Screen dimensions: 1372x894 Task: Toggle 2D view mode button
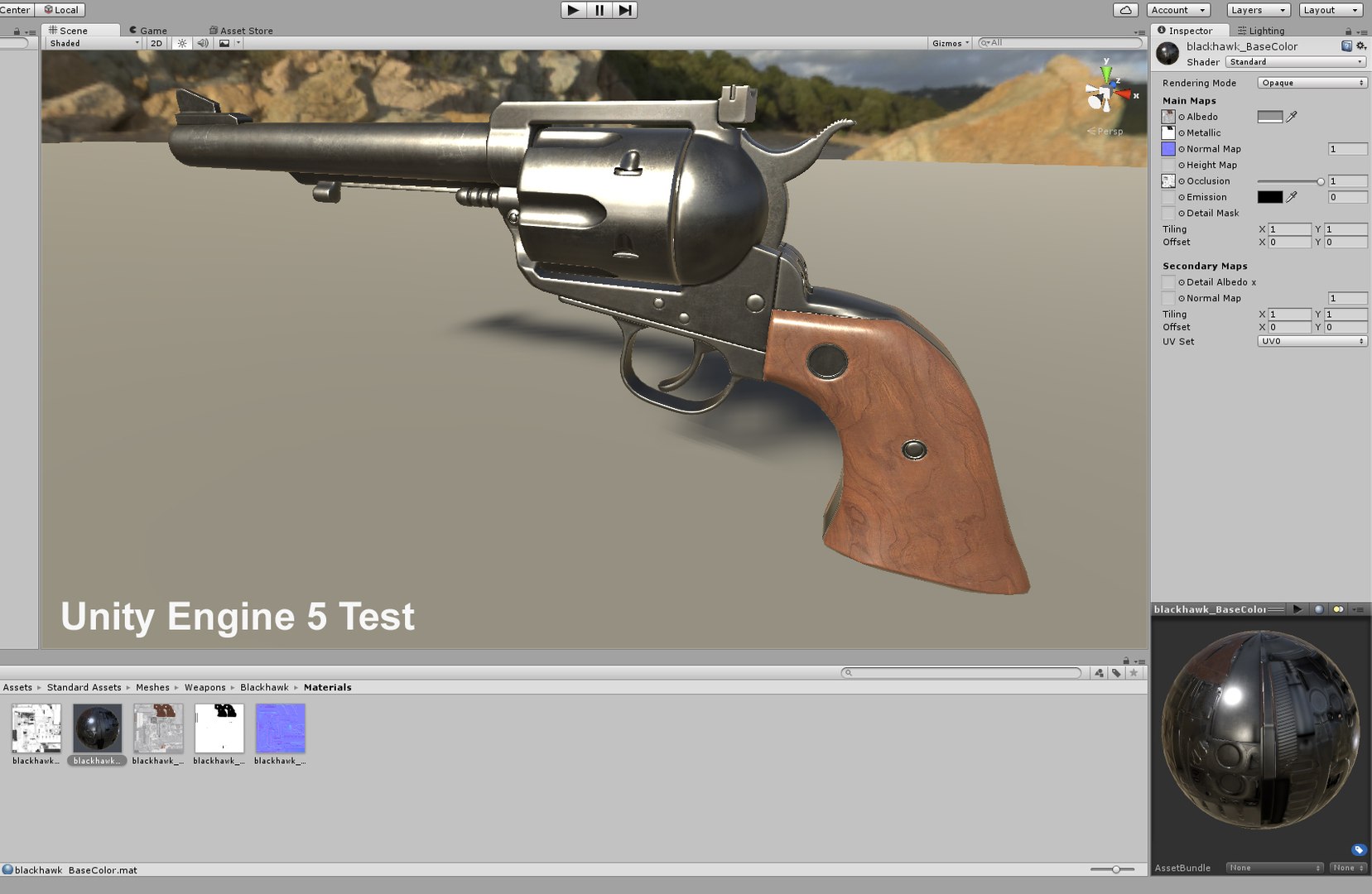pyautogui.click(x=156, y=43)
